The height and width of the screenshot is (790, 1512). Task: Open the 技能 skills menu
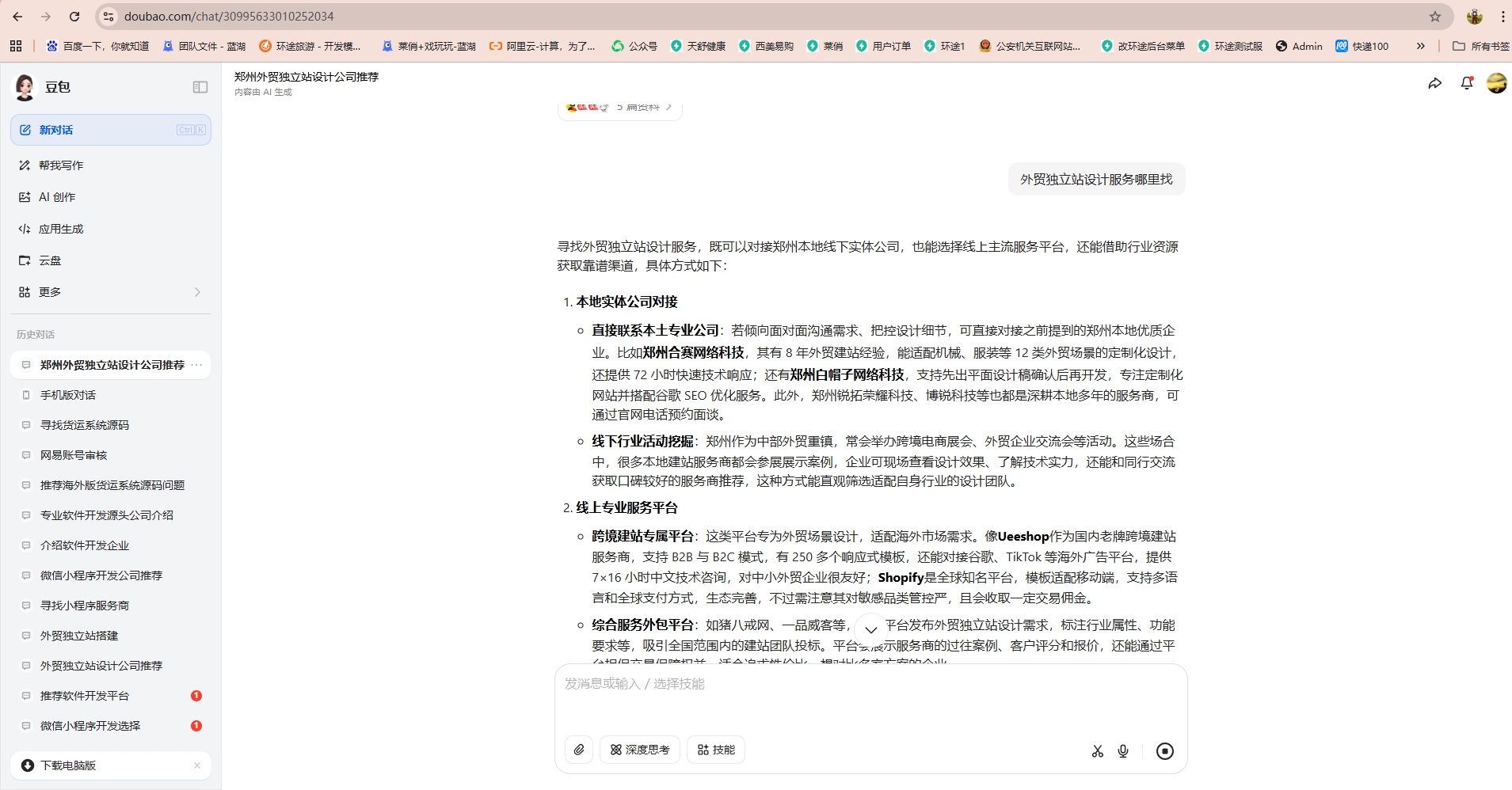pyautogui.click(x=715, y=750)
